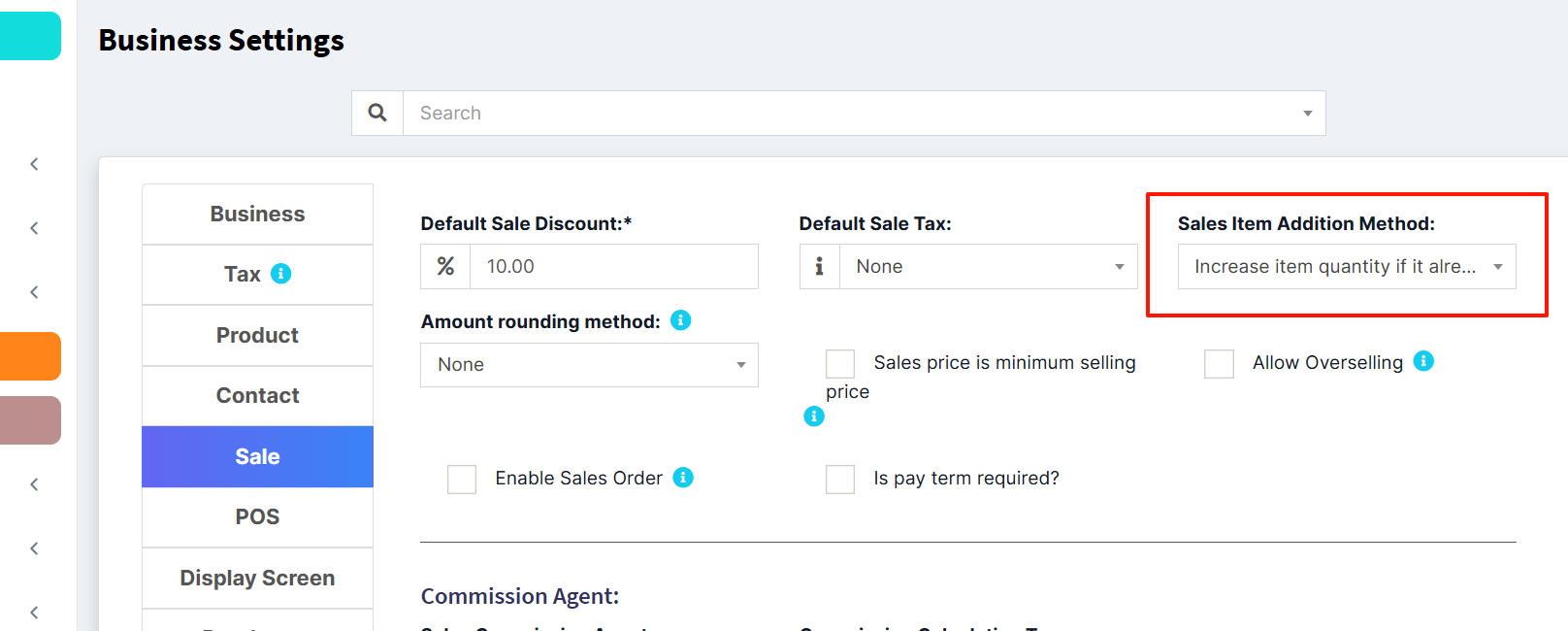Click Enable Sales Order info icon
This screenshot has width=1568, height=631.
pos(683,478)
